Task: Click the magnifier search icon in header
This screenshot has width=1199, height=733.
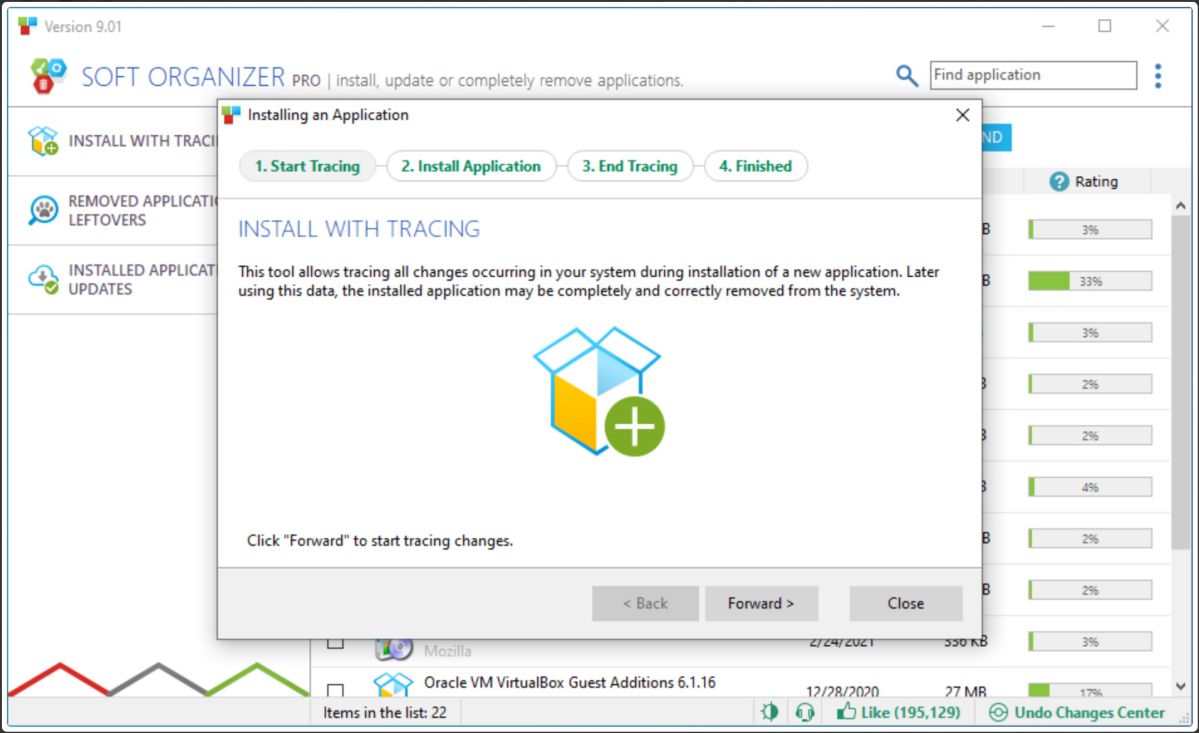Action: click(x=906, y=76)
